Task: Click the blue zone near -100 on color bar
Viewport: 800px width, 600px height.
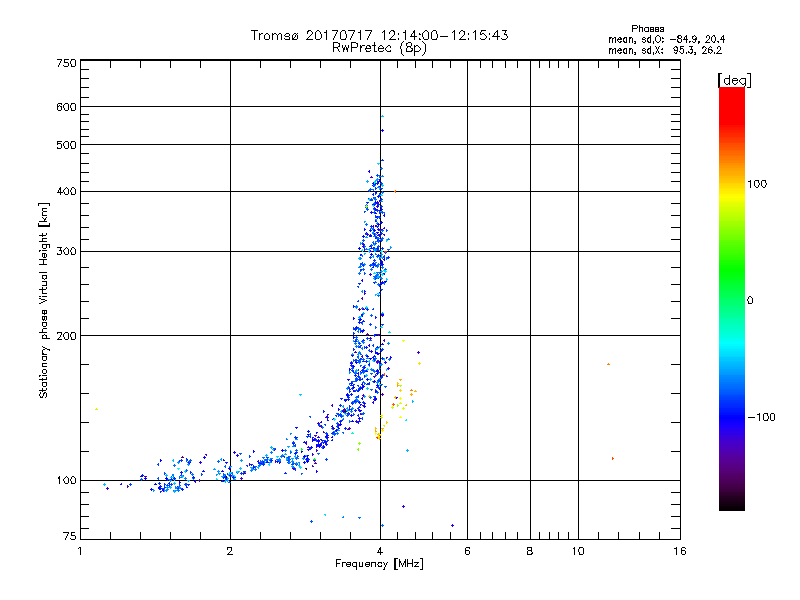Action: (x=732, y=416)
